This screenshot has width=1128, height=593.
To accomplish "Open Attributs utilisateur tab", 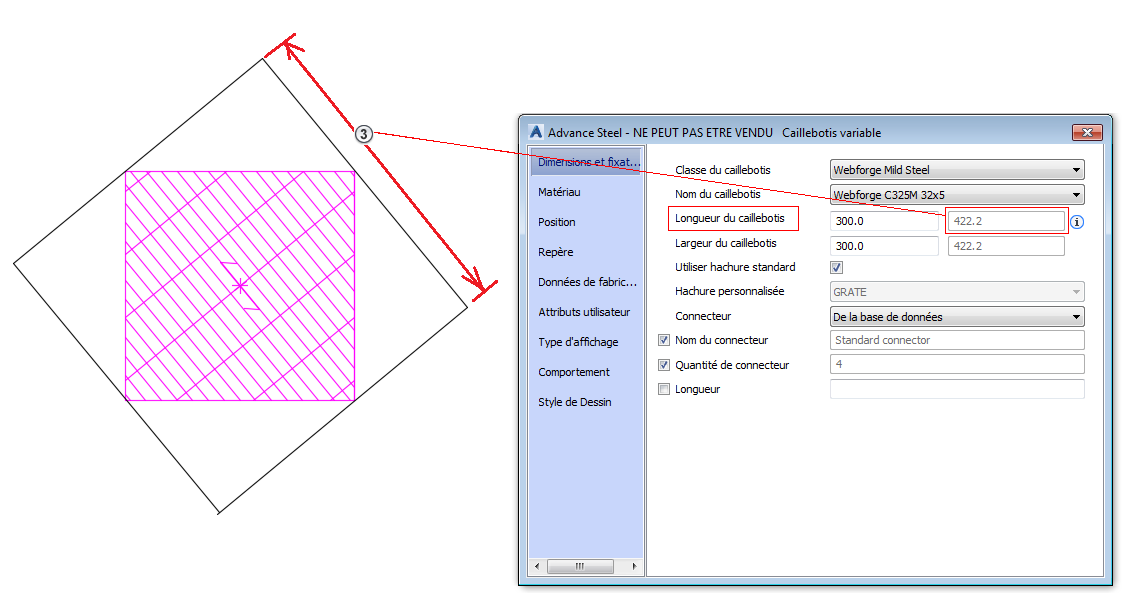I will [584, 312].
